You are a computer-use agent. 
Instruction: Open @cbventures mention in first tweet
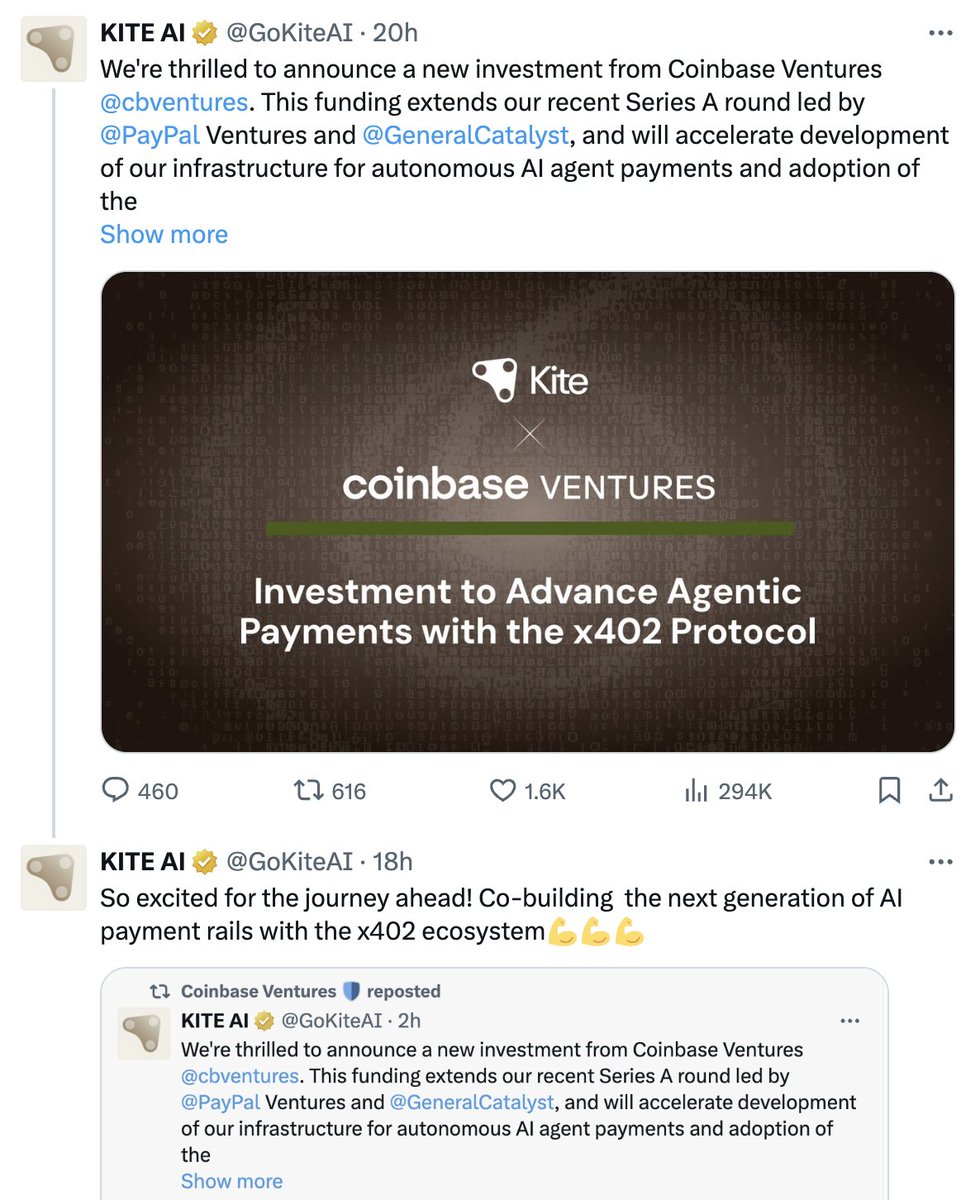173,102
